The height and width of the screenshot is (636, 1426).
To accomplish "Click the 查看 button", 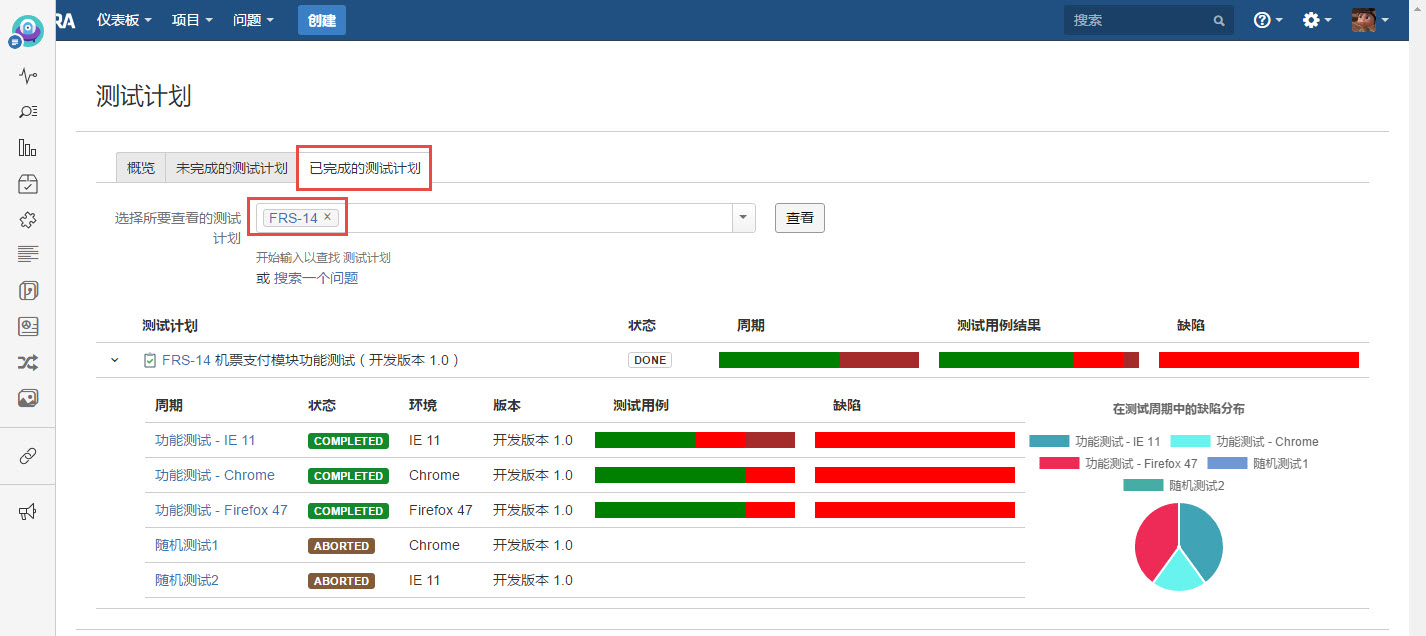I will [x=800, y=218].
